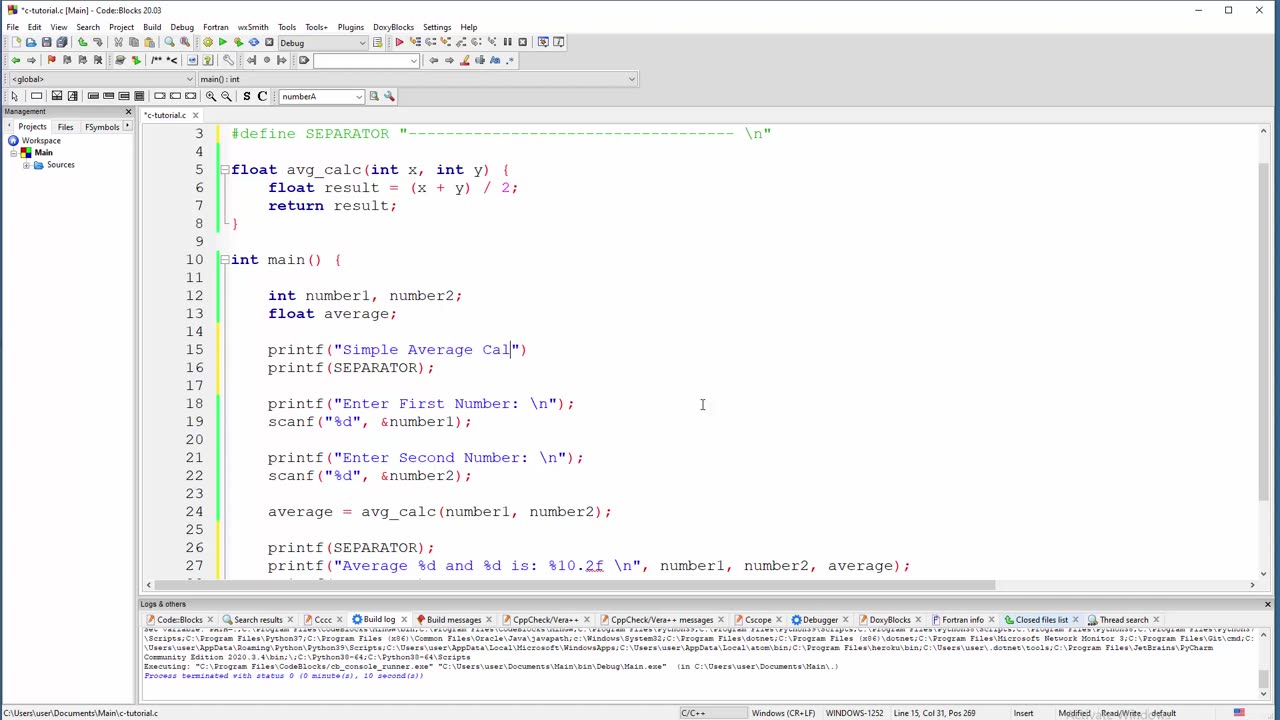Abort the current build
Screen dimensions: 1280x720
tap(269, 42)
